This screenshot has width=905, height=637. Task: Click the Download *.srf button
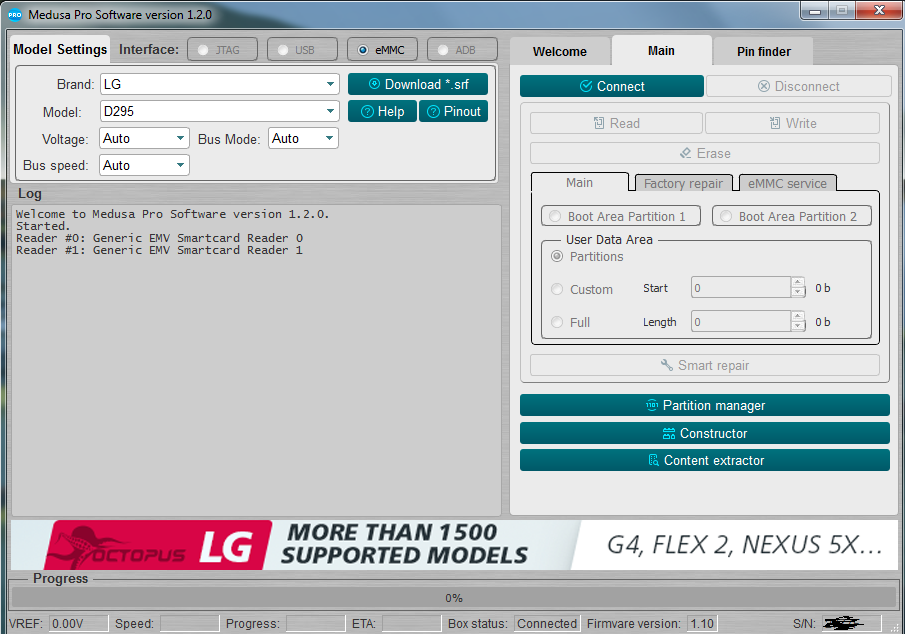tap(418, 84)
